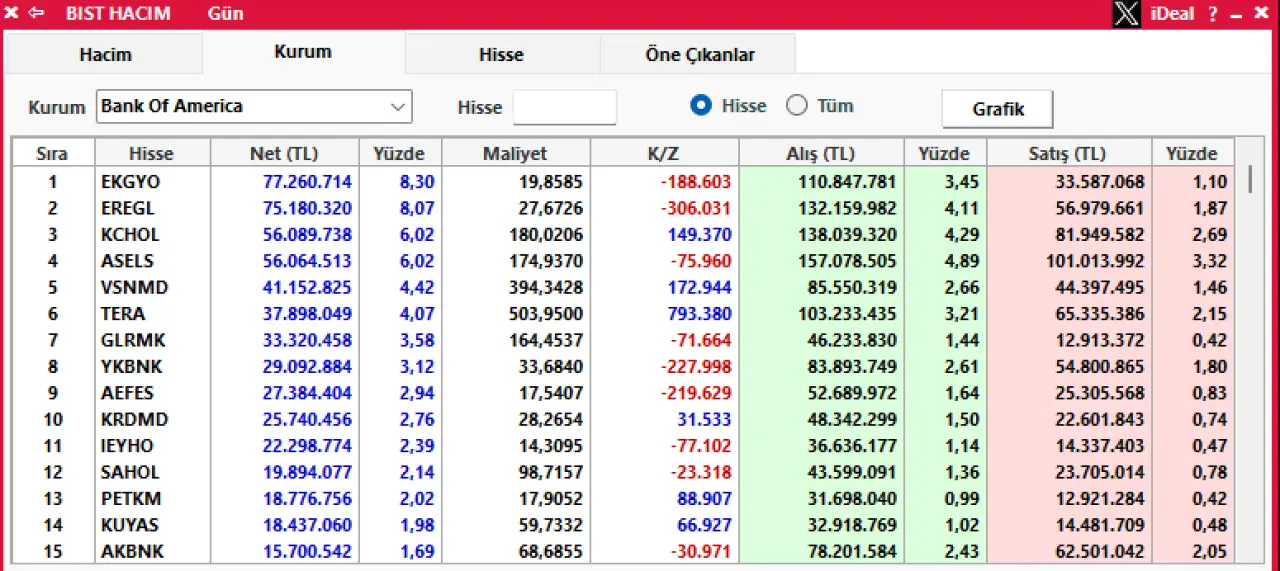This screenshot has width=1280, height=571.
Task: Click the iDeal label in title bar
Action: pyautogui.click(x=1172, y=14)
